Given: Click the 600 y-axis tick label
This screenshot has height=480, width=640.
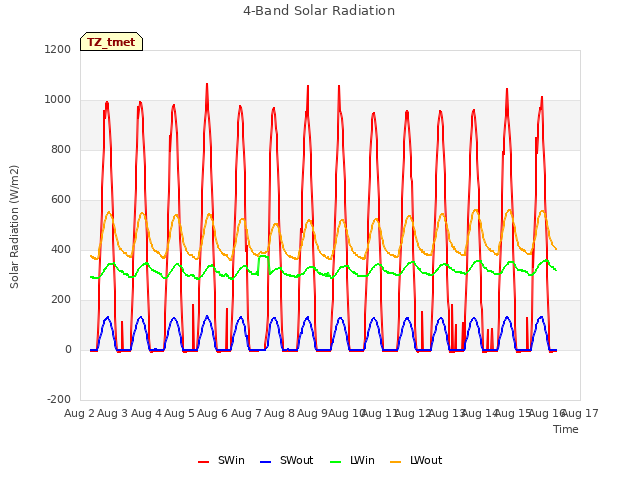Looking at the screenshot, I should [61, 200].
